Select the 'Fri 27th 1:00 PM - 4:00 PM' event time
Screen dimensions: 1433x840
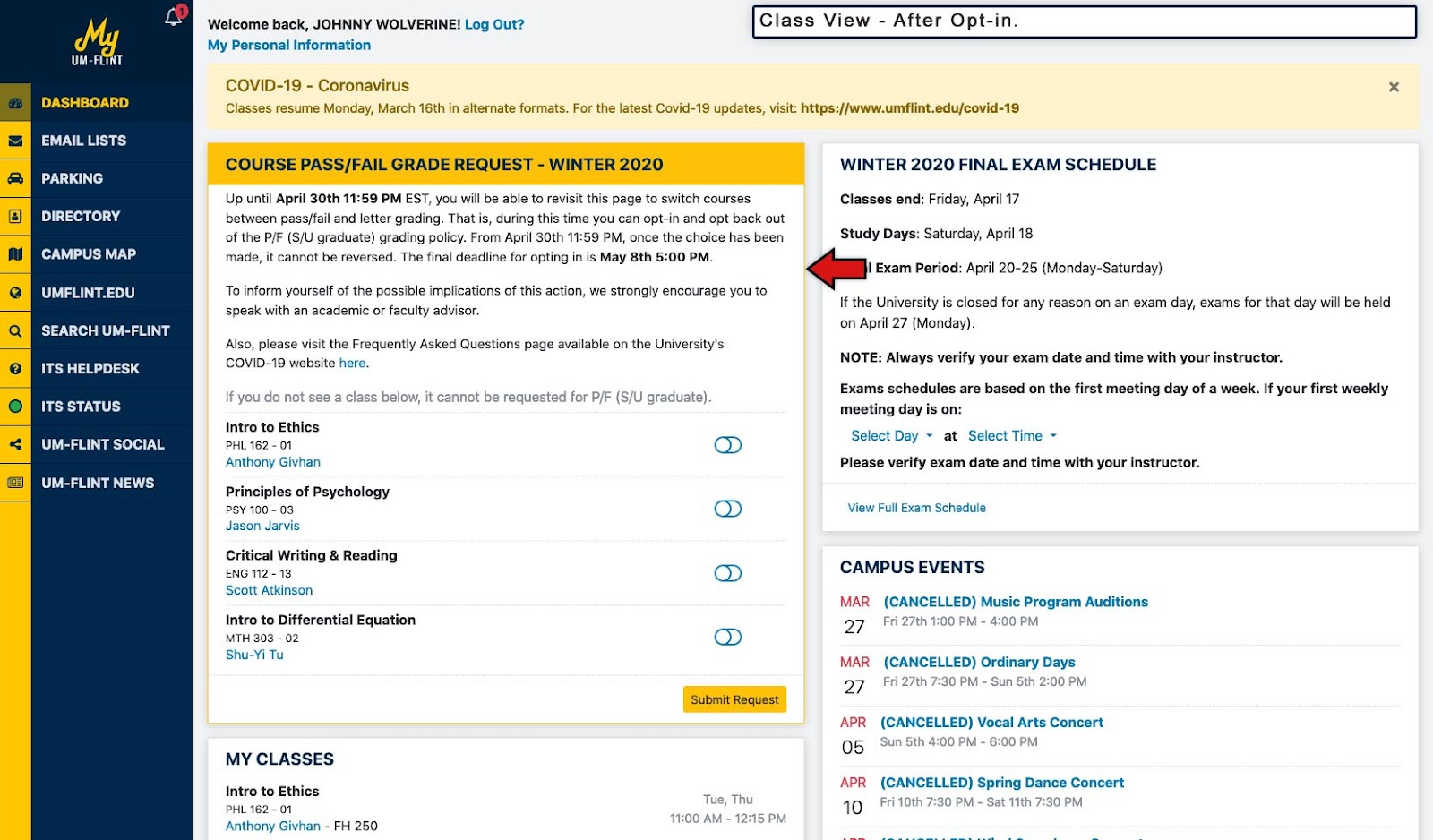pyautogui.click(x=961, y=621)
